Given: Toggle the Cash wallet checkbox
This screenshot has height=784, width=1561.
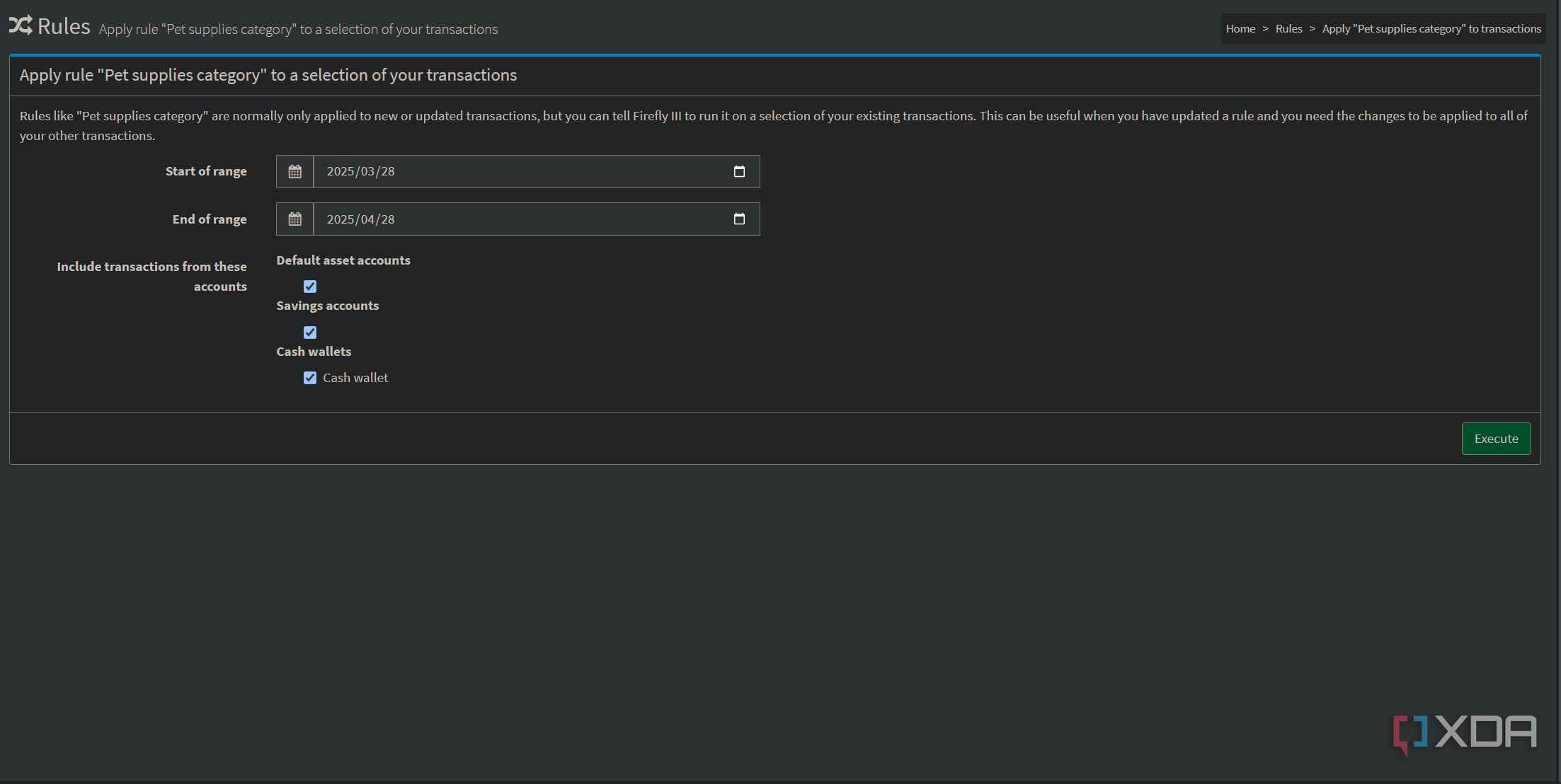Looking at the screenshot, I should (310, 378).
